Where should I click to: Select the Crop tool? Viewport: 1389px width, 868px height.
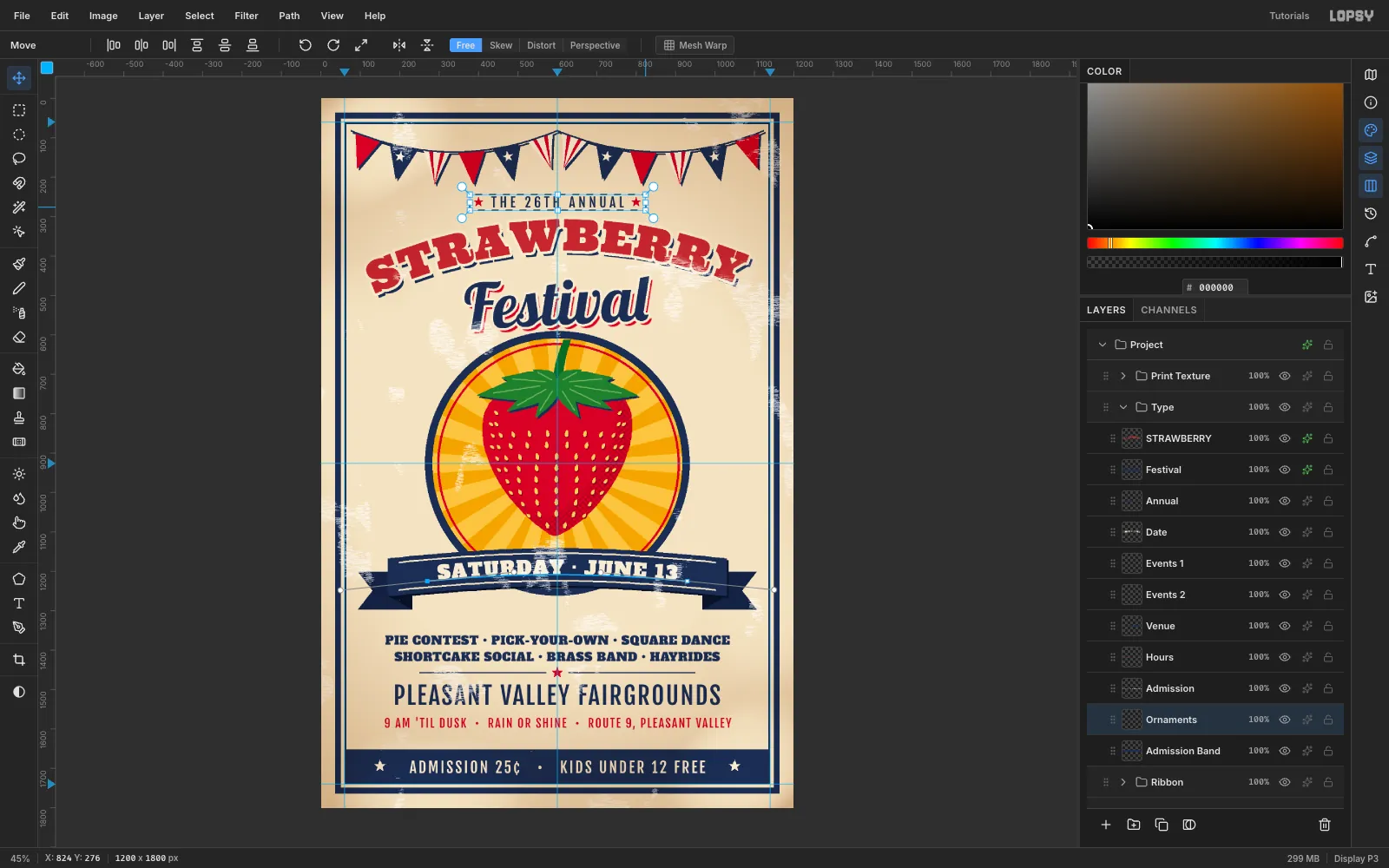click(x=19, y=660)
